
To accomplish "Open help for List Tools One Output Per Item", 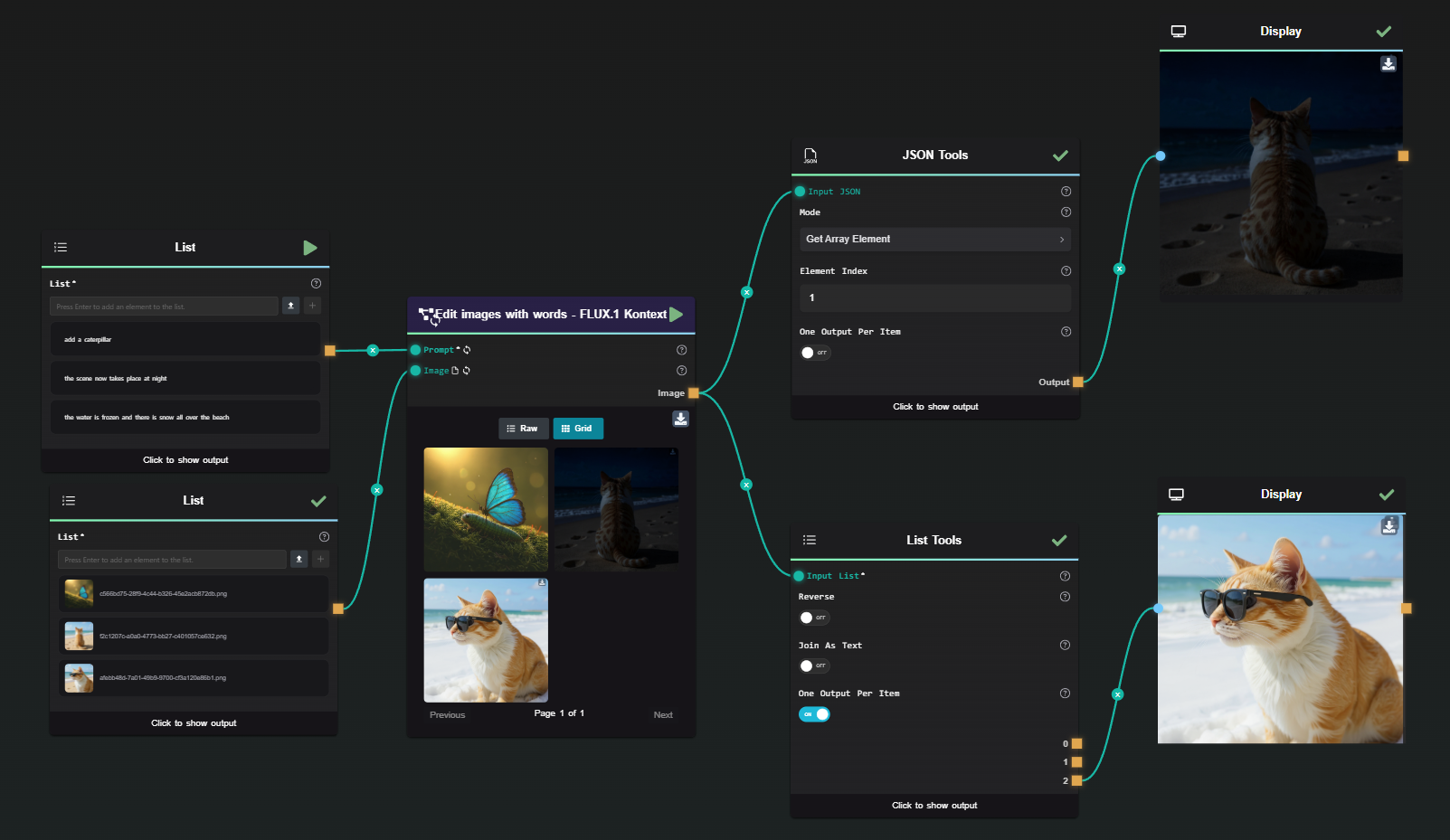I will click(1065, 694).
